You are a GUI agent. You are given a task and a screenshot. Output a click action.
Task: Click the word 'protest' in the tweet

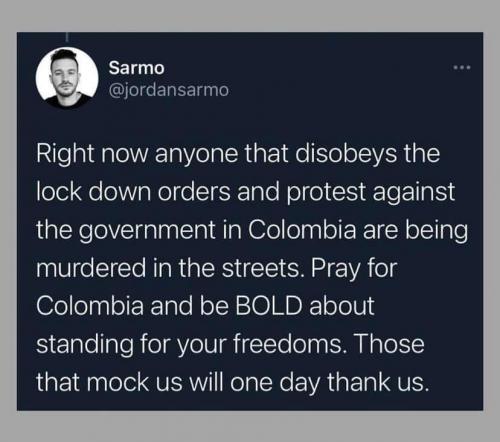pos(327,193)
